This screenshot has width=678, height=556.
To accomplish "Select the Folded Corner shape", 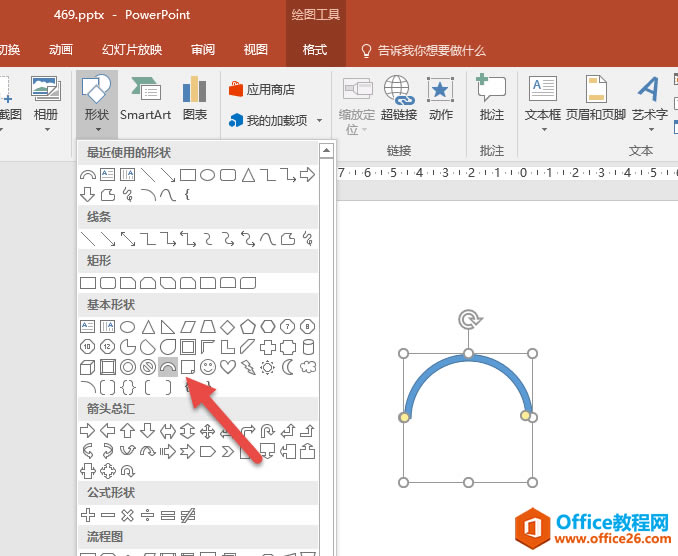I will [x=188, y=367].
